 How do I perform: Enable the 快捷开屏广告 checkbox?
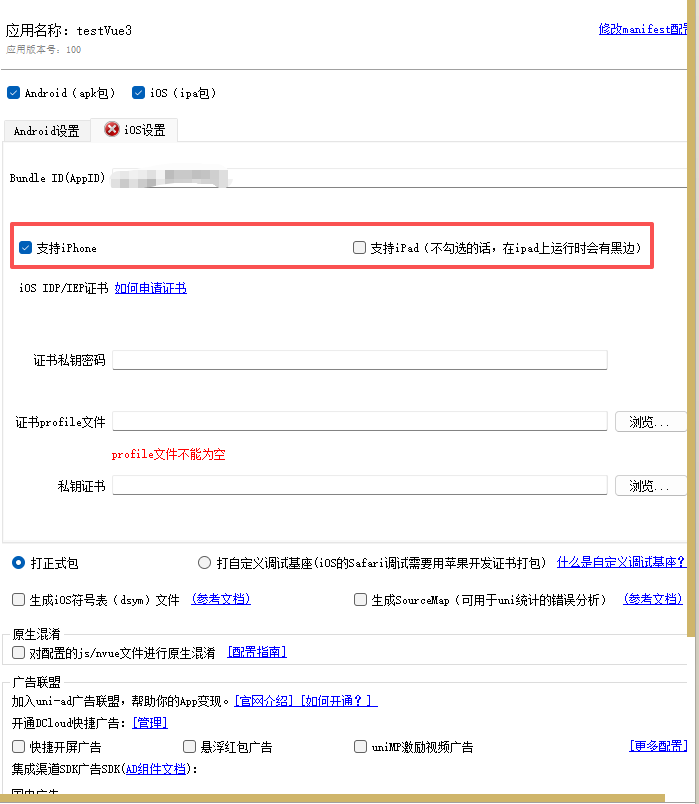point(18,747)
